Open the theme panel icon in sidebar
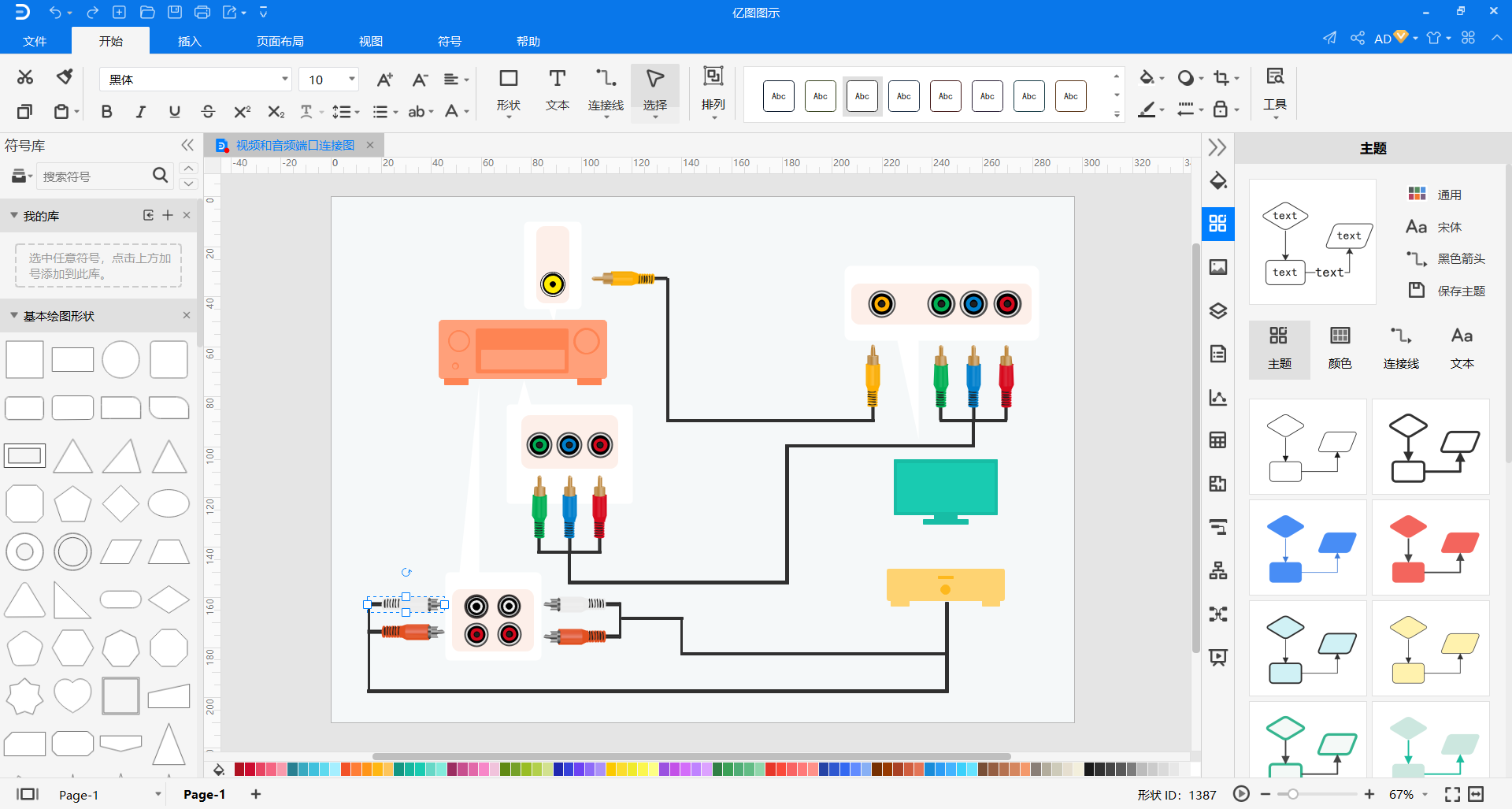Screen dimensions: 1512x809 pos(1217,223)
